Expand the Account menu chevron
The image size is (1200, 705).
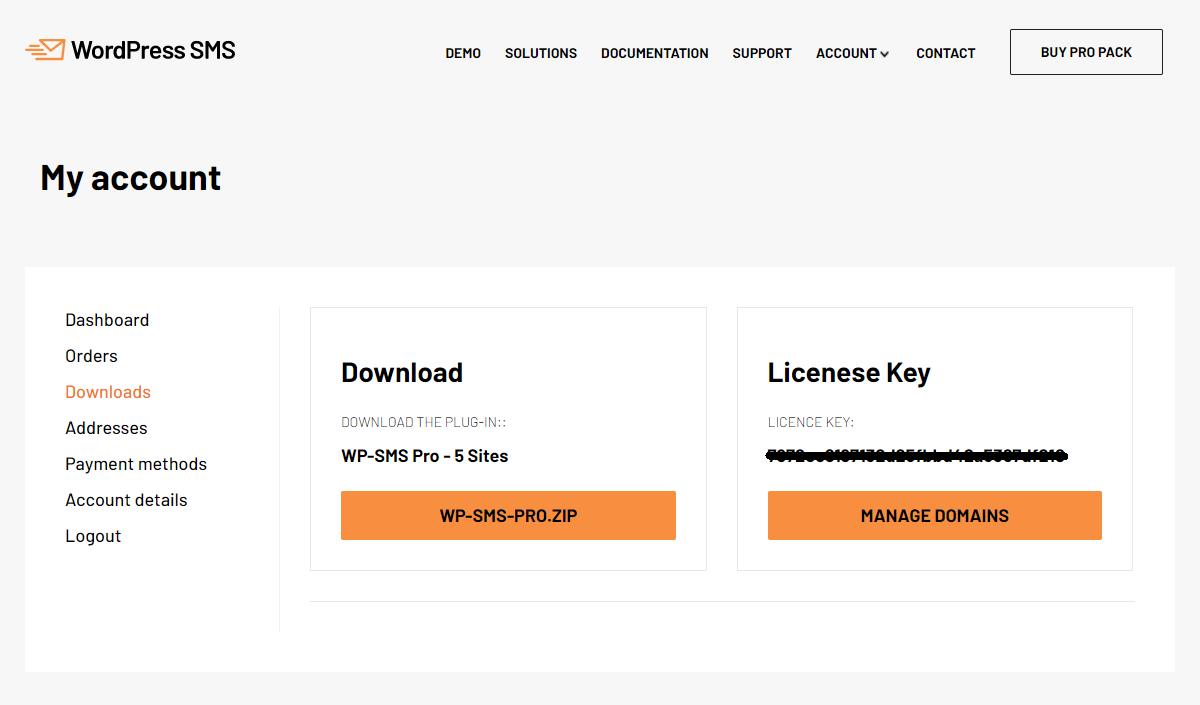884,54
